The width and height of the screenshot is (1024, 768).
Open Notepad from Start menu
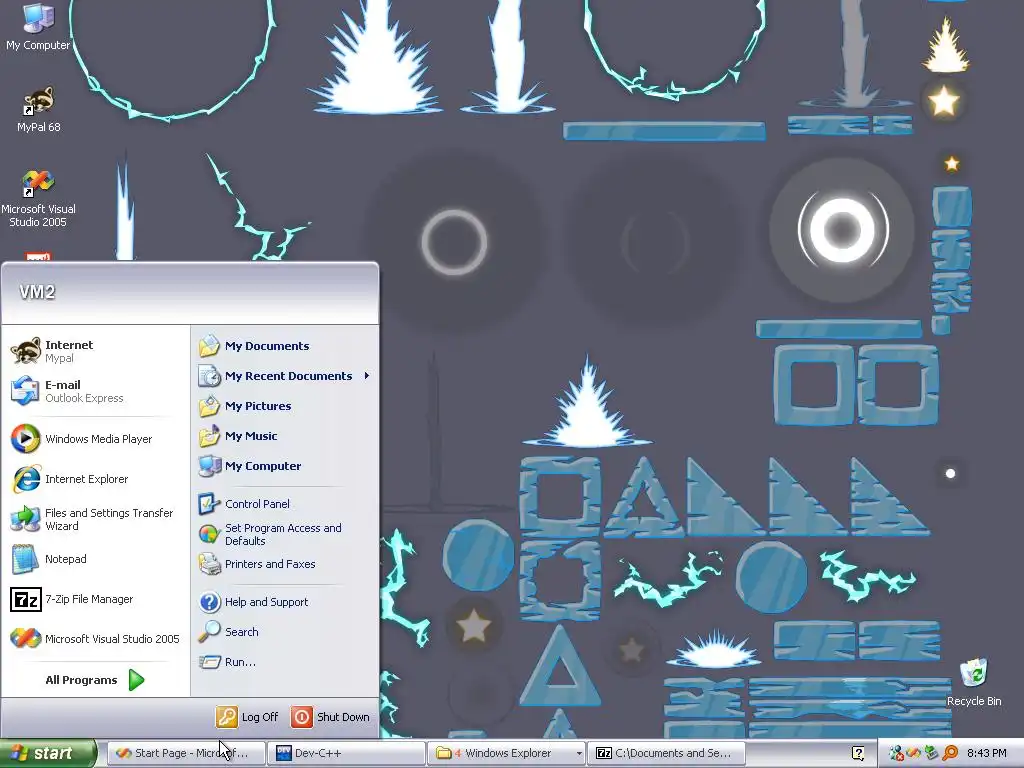pos(96,559)
